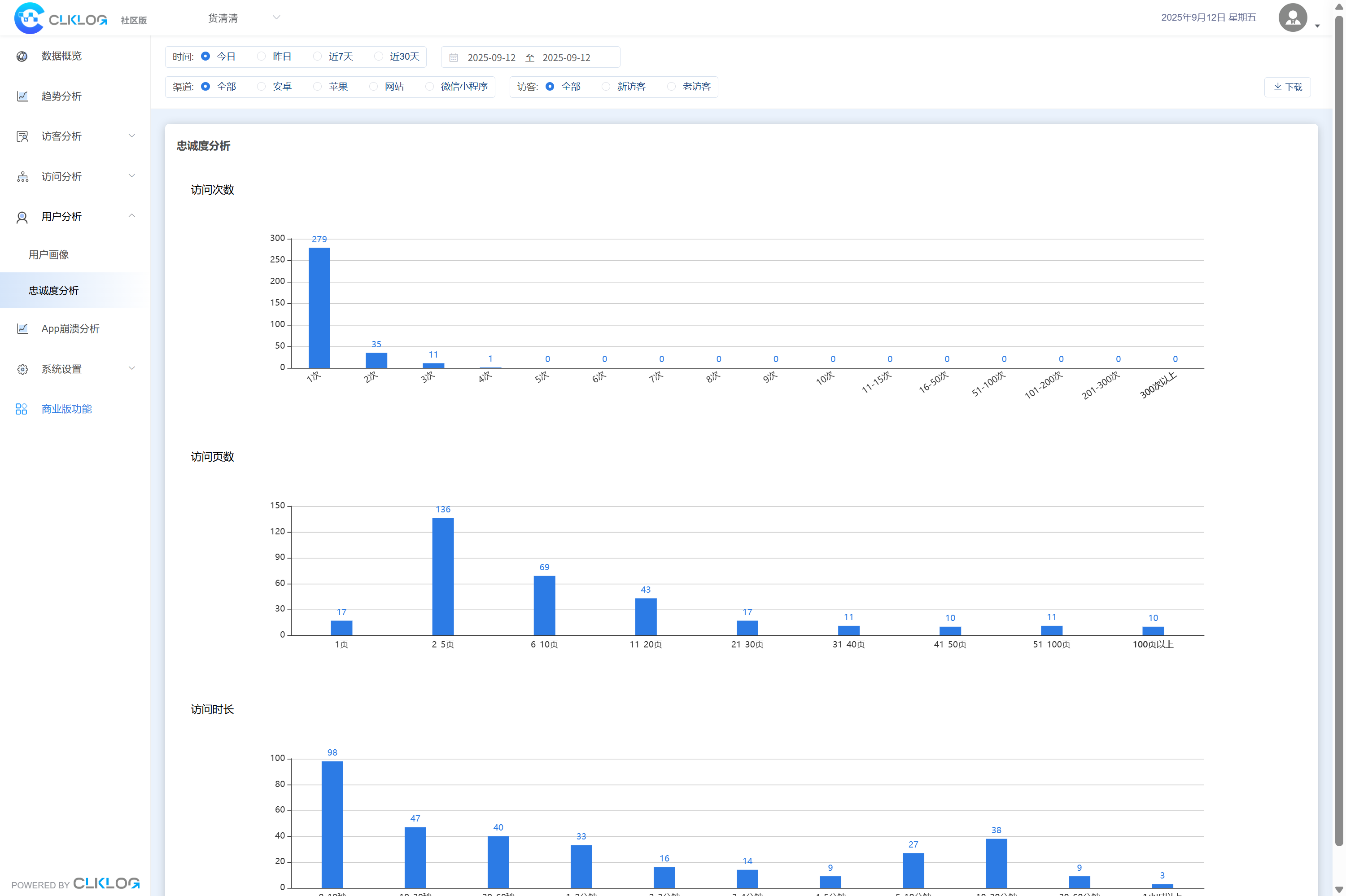Click the 数据概览 sidebar icon
This screenshot has width=1346, height=896.
tap(22, 56)
